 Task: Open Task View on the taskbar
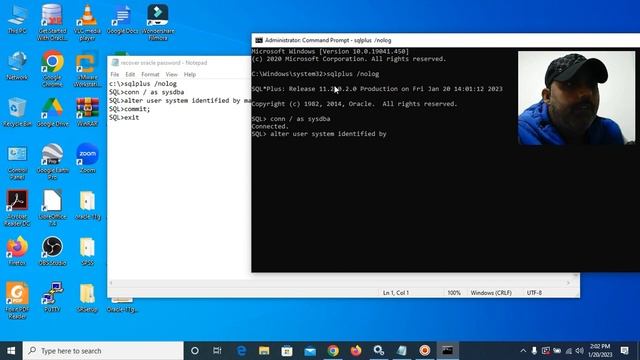(217, 351)
